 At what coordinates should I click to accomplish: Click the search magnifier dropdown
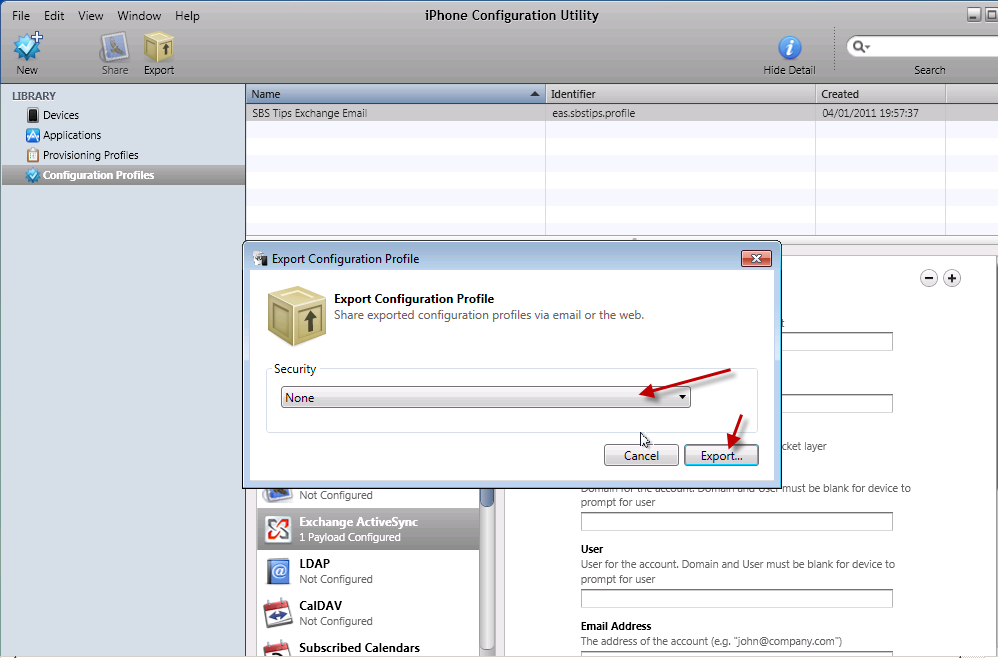pyautogui.click(x=860, y=47)
